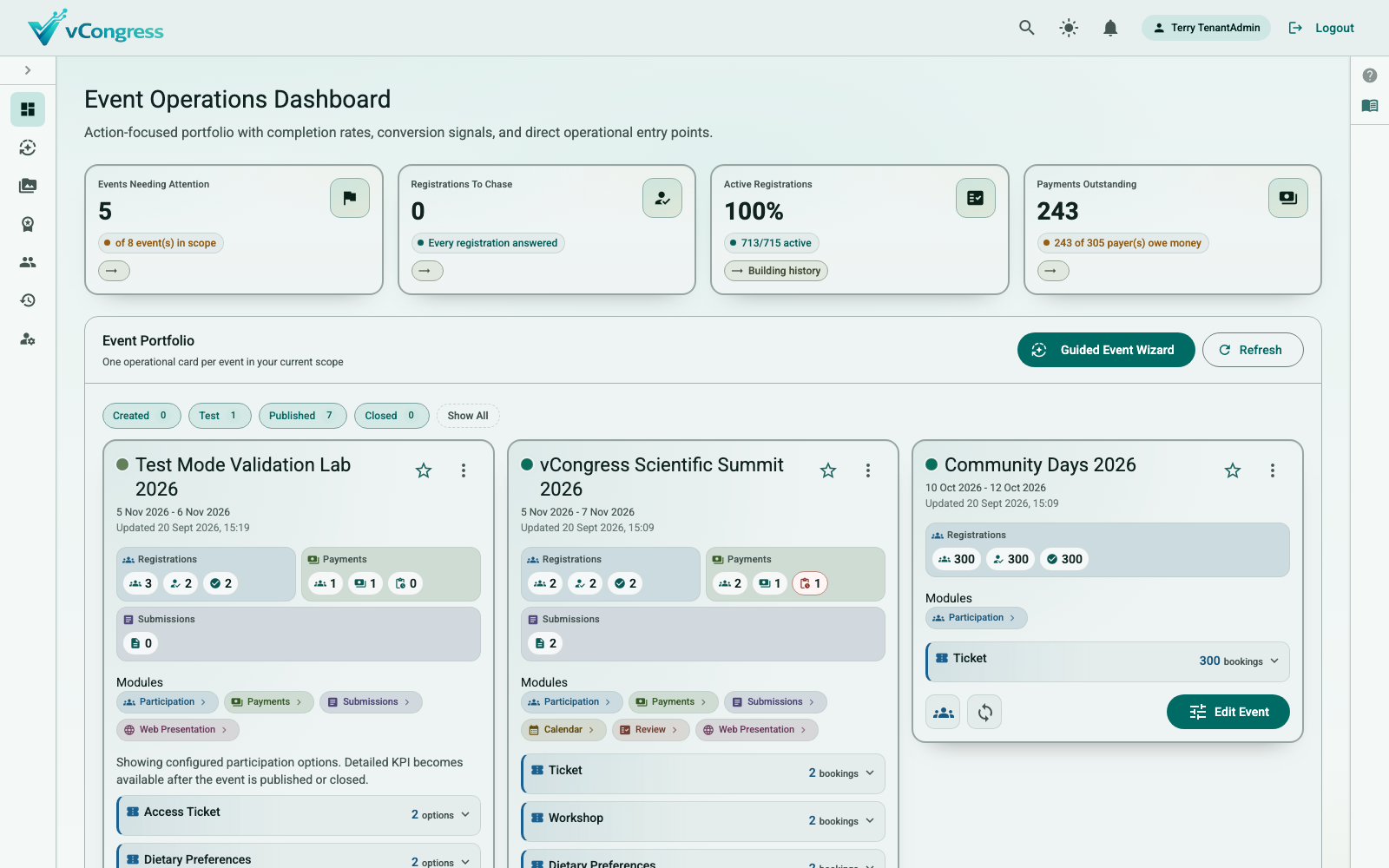Viewport: 1389px width, 868px height.
Task: Refresh the event portfolio
Action: click(1253, 350)
